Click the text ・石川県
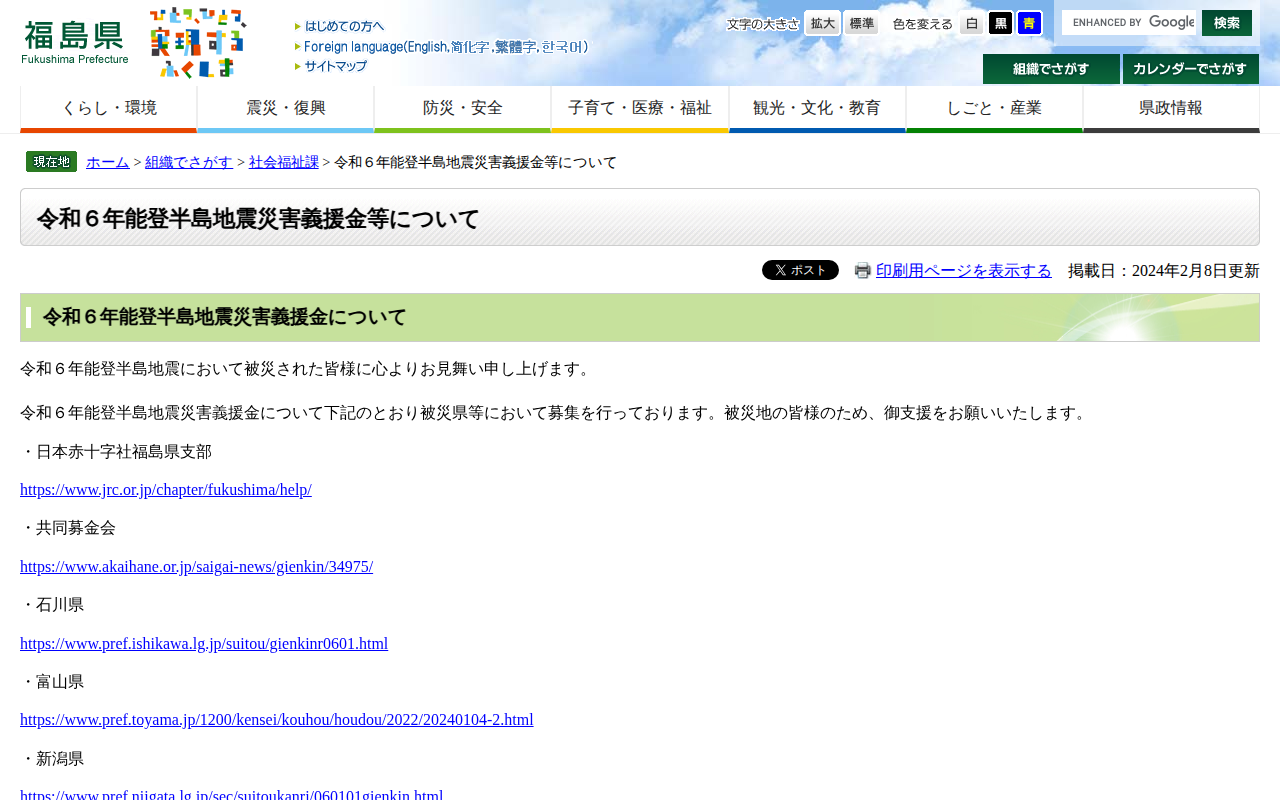Image resolution: width=1280 pixels, height=800 pixels. 52,605
